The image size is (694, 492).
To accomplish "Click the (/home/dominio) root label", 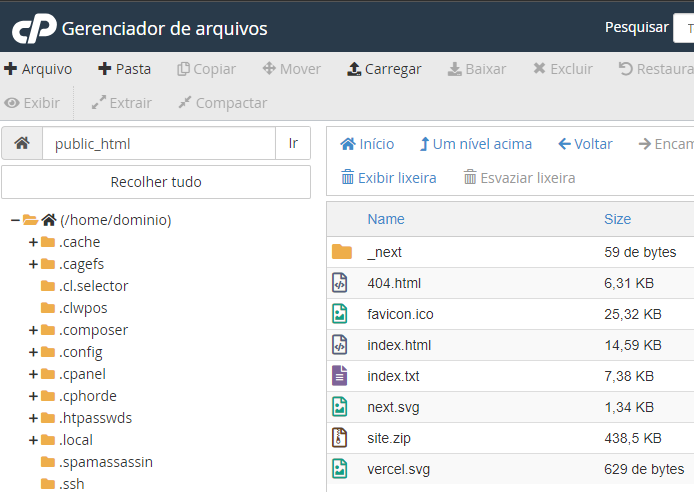I will (116, 220).
